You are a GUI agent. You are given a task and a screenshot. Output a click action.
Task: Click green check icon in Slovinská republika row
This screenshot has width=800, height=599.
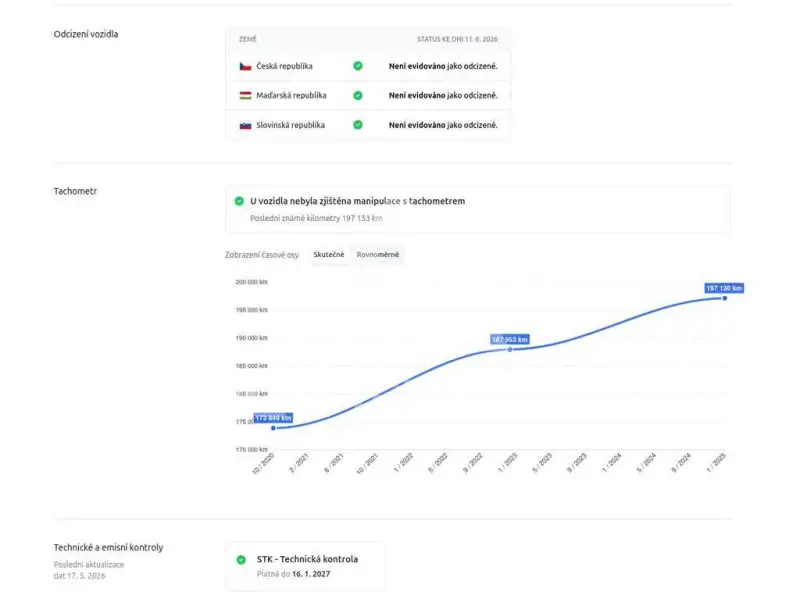358,125
